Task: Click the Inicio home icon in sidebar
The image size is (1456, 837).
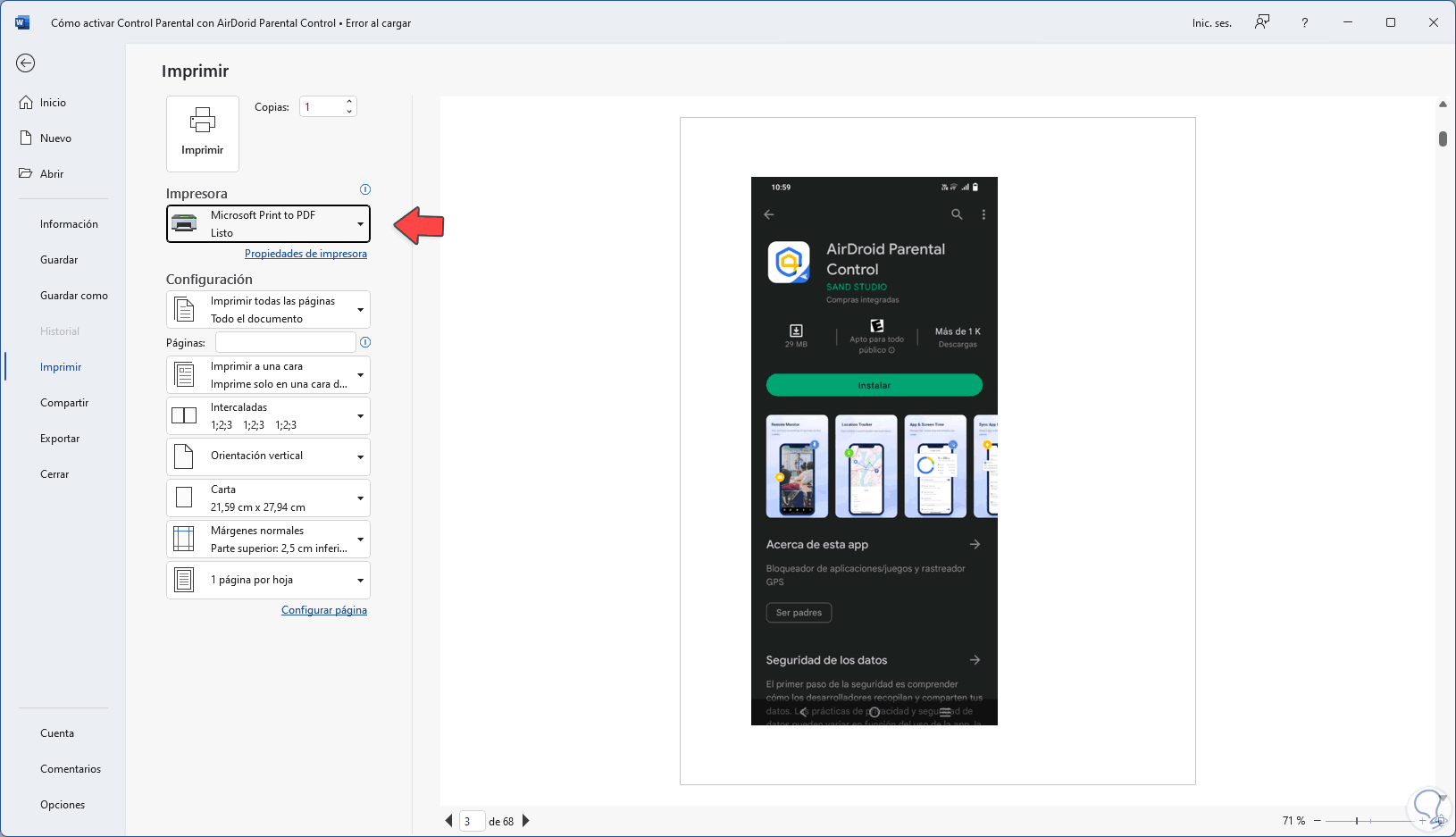Action: (26, 103)
